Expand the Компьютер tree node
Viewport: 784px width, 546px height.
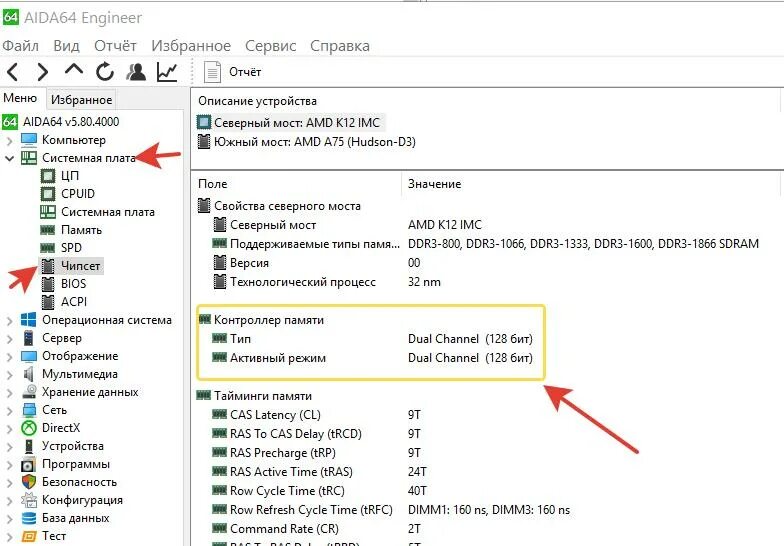click(10, 141)
